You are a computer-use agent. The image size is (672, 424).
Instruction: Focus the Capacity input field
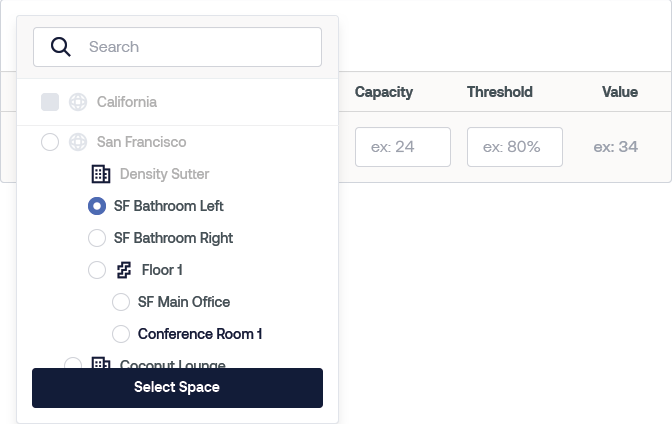click(403, 147)
